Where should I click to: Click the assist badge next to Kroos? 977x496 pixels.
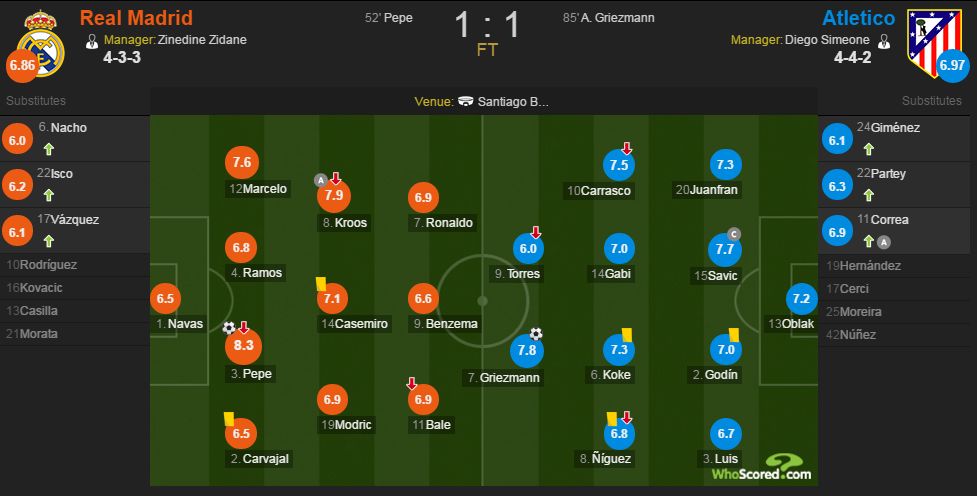pos(321,181)
